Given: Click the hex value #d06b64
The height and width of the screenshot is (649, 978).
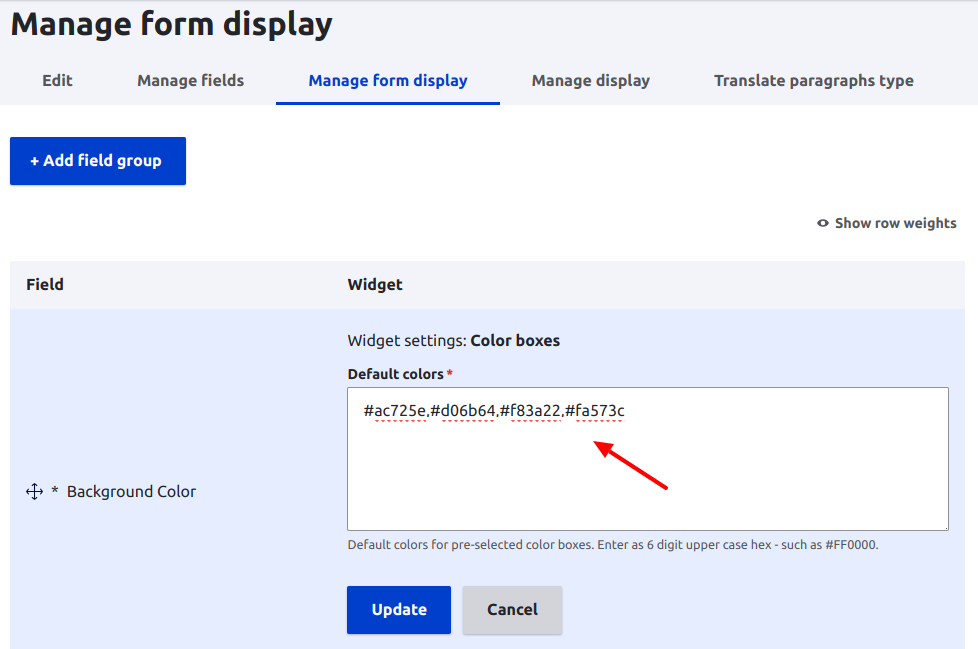Looking at the screenshot, I should point(464,411).
